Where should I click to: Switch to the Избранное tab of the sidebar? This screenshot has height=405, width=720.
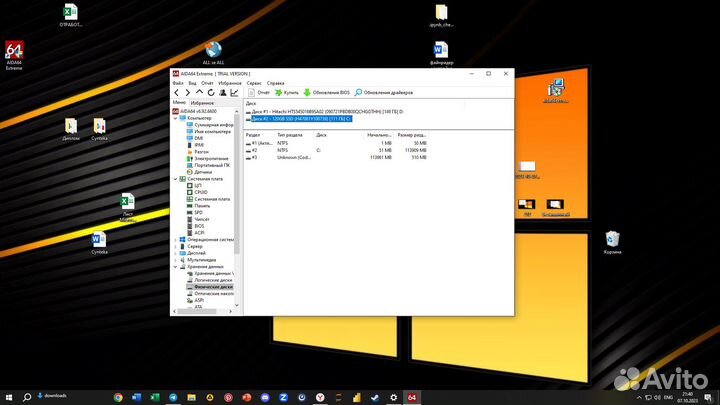click(202, 103)
